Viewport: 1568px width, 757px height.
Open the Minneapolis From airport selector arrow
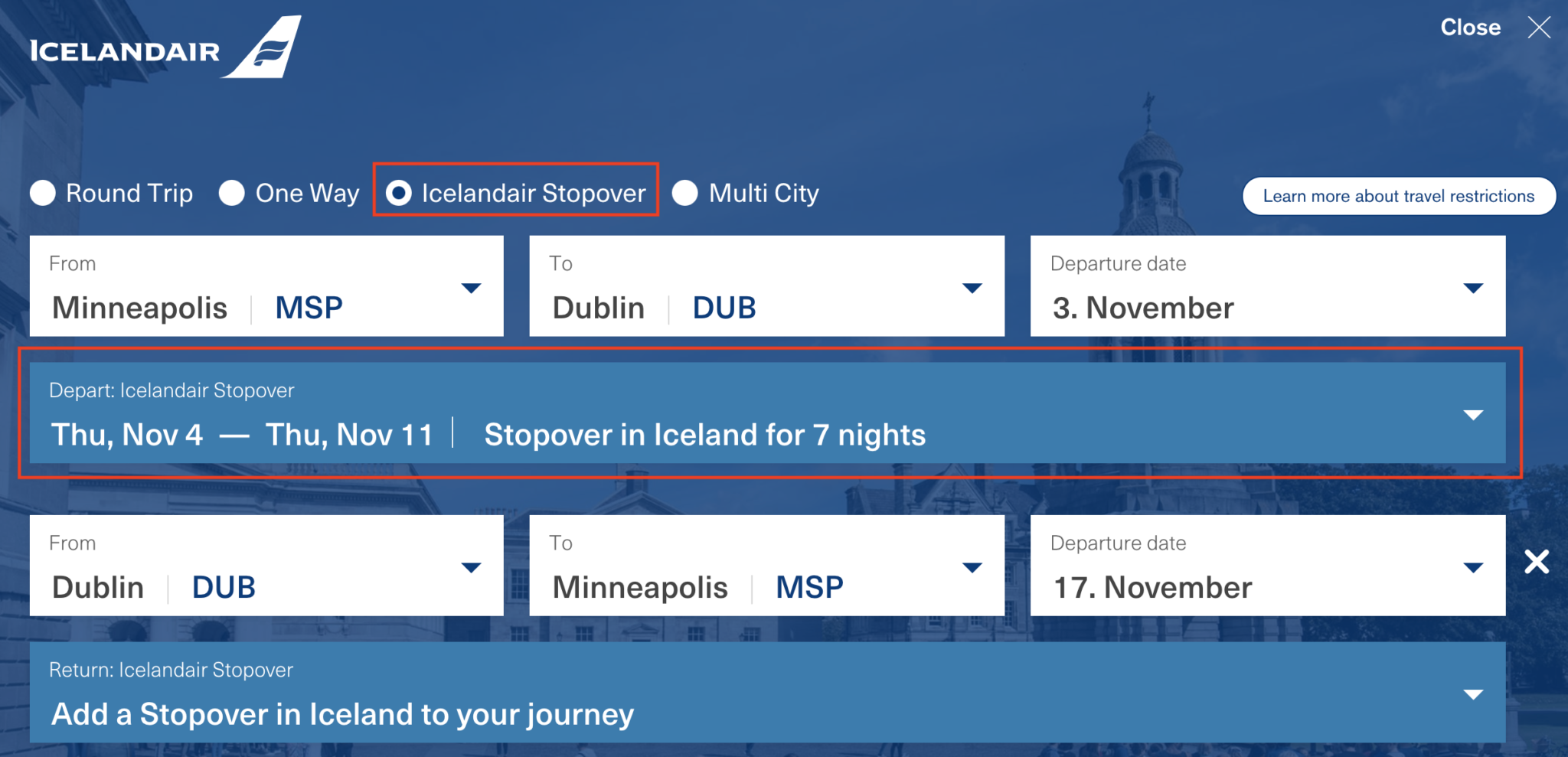pyautogui.click(x=472, y=287)
